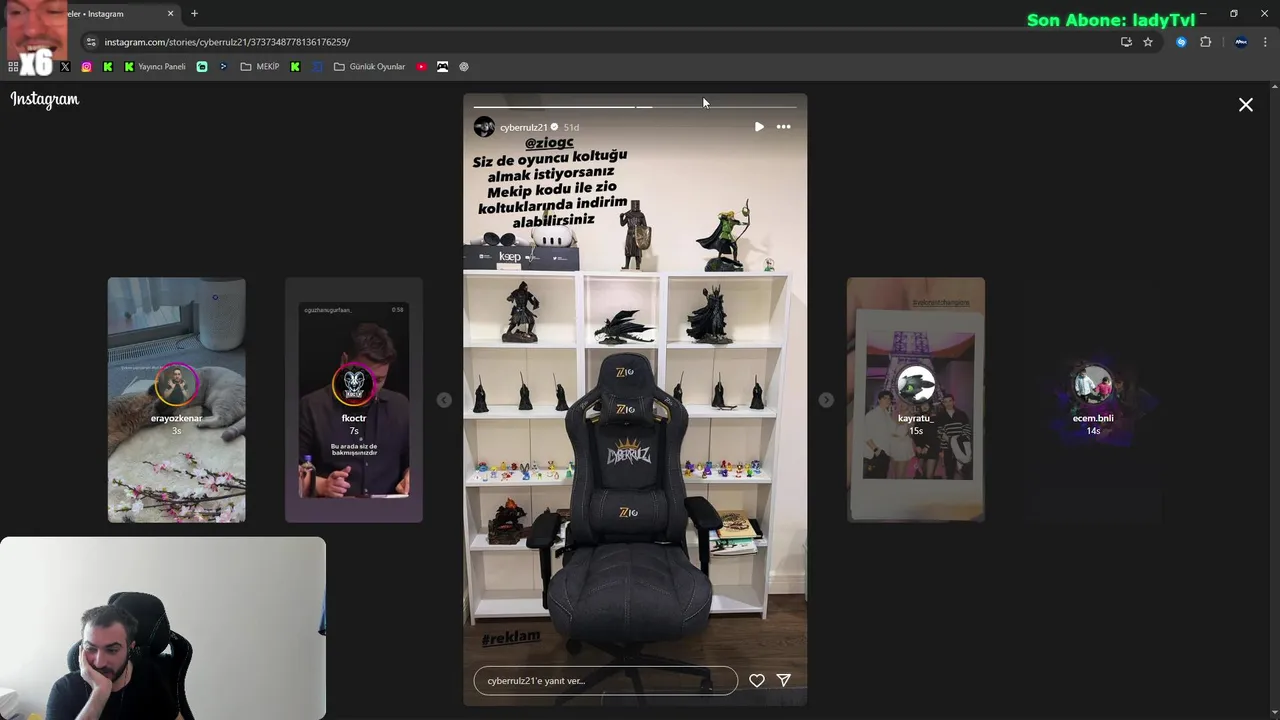This screenshot has width=1280, height=720.
Task: Open the Günlük Oyunlar bookmarks folder
Action: [370, 67]
